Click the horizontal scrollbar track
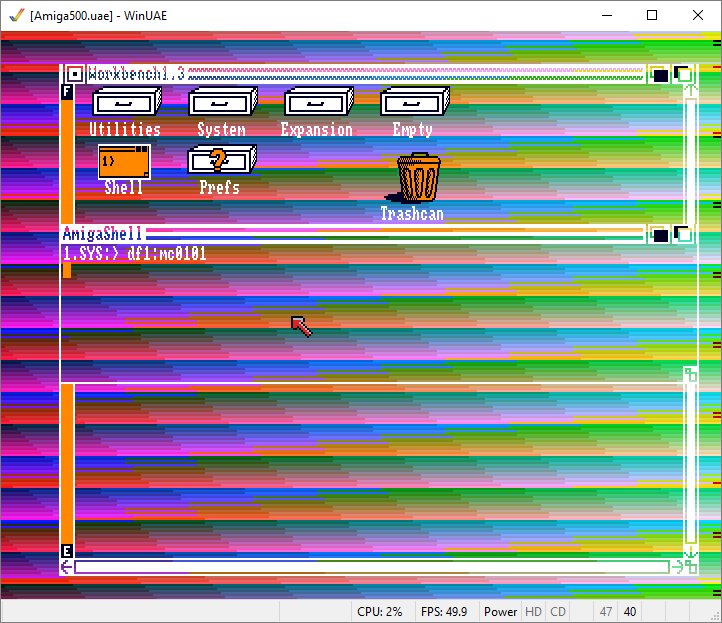This screenshot has height=623, width=722. (372, 567)
